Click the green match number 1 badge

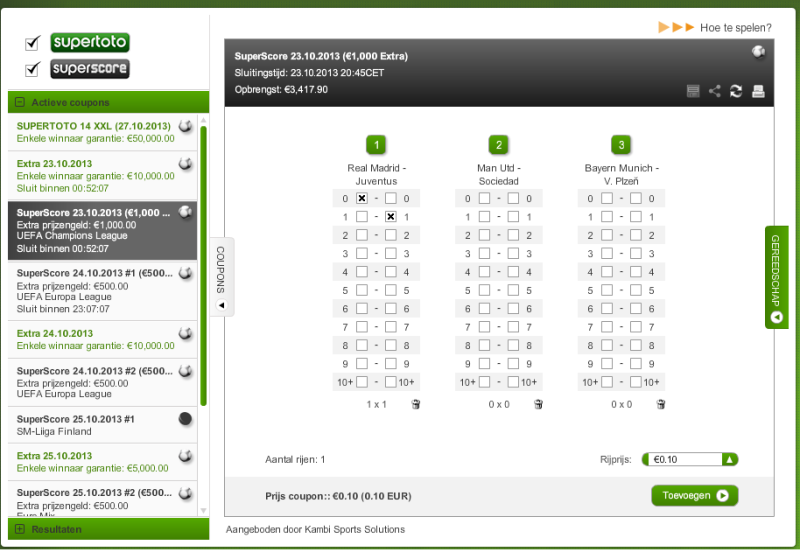coord(376,145)
